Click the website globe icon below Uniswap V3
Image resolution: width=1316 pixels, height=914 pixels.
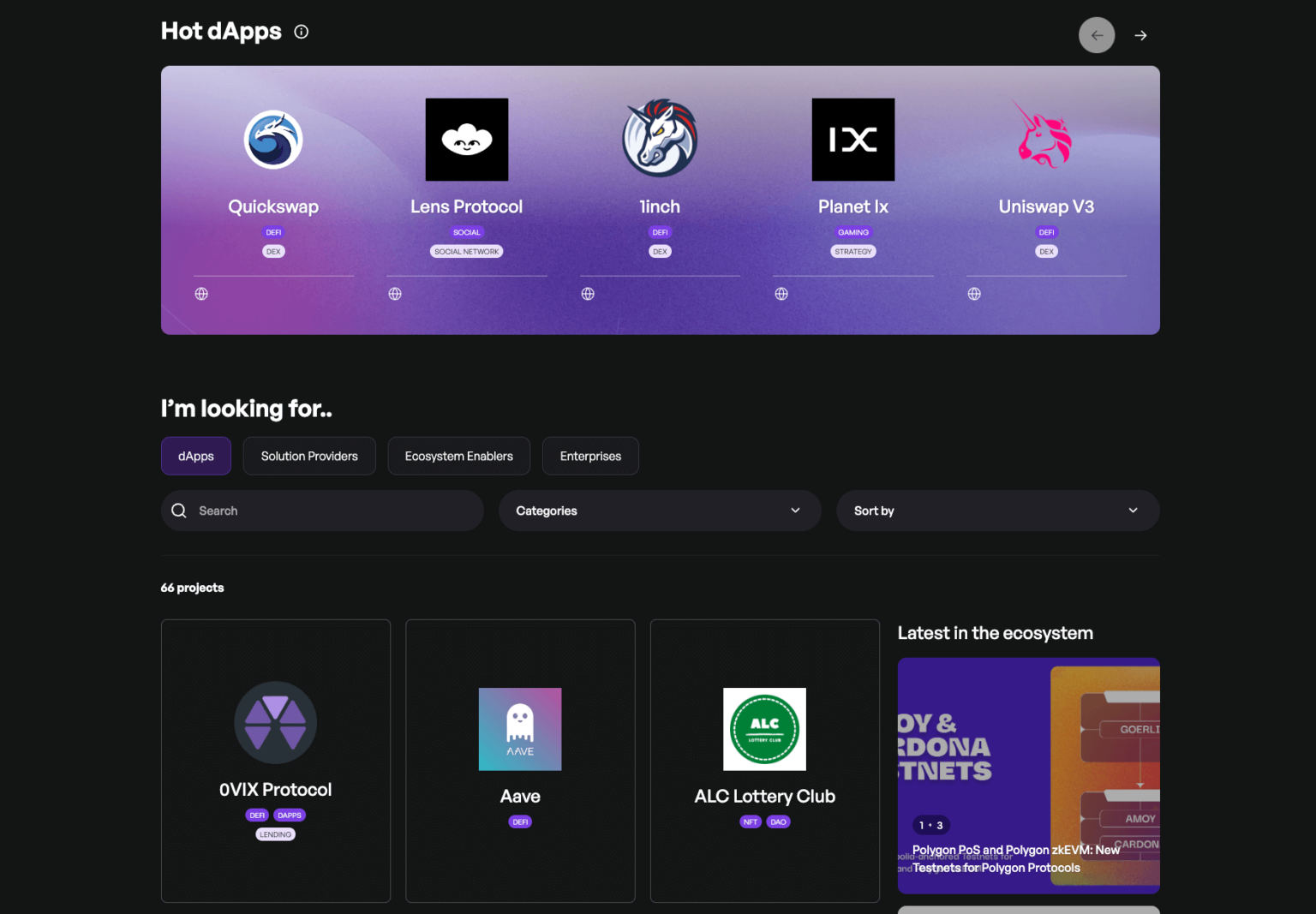coord(974,293)
